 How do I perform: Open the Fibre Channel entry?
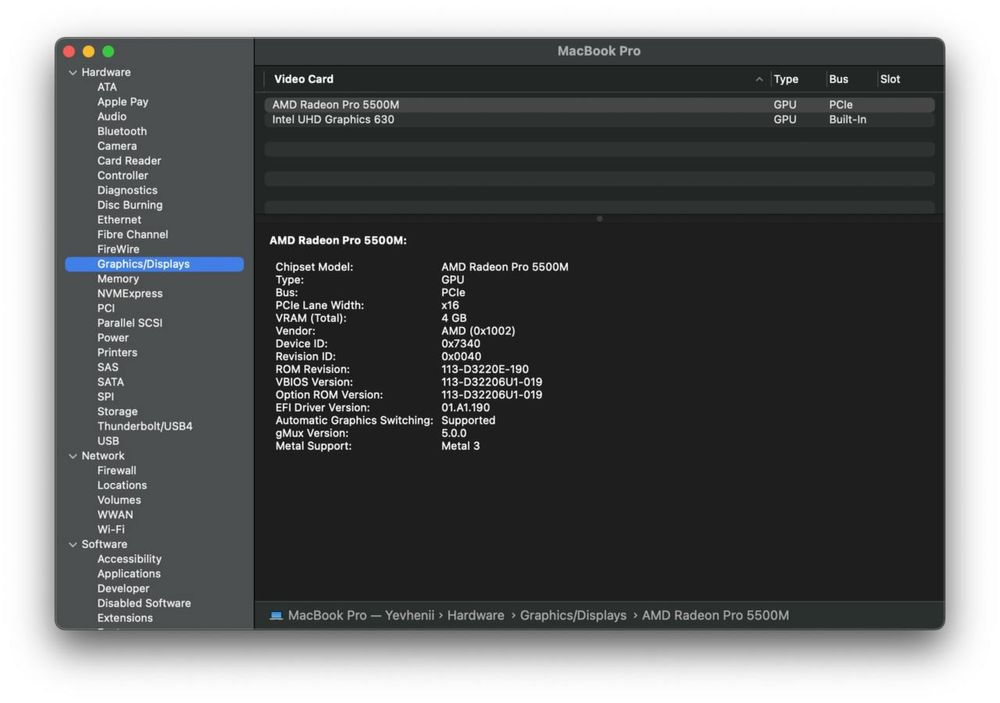pyautogui.click(x=133, y=234)
